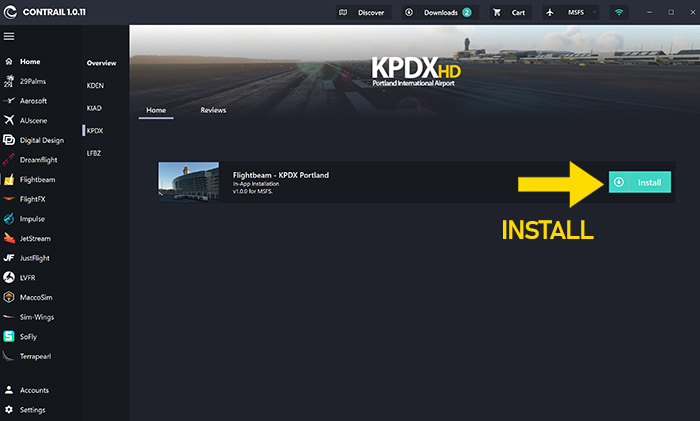Click the Flightbeam - KPDX Portland title

[281, 175]
